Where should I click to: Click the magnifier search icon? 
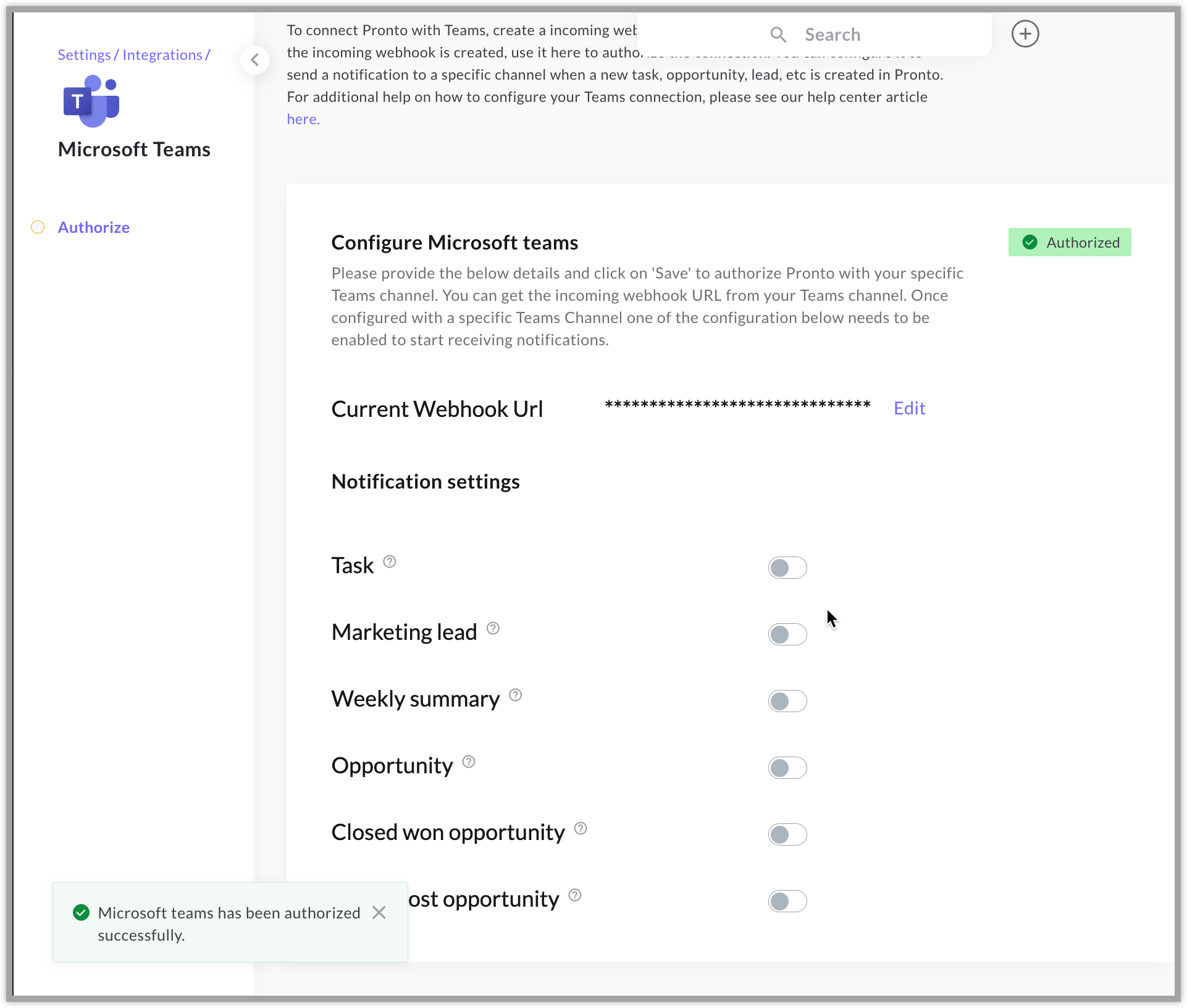(x=778, y=35)
